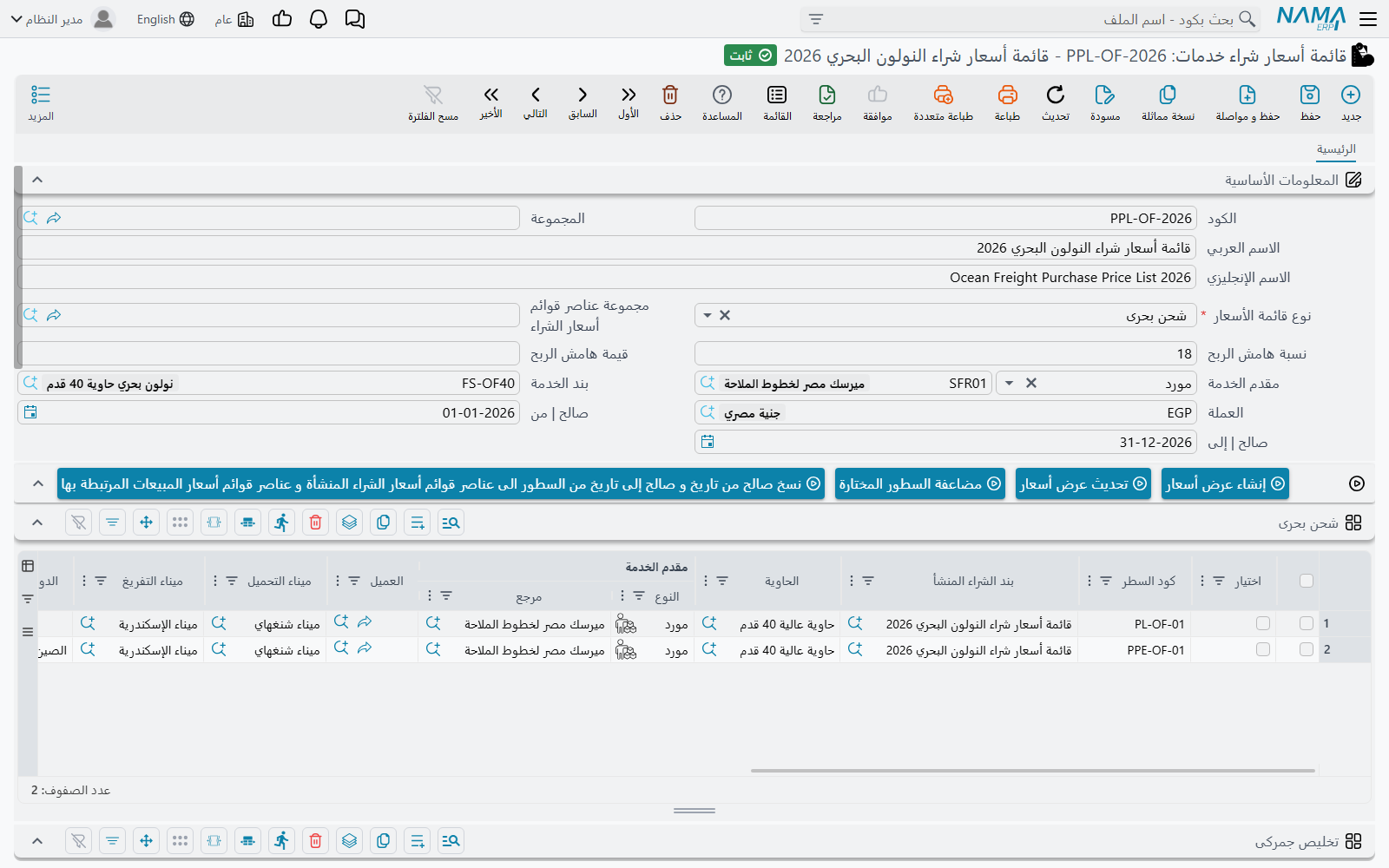Click the مسودة draft icon

pos(1105,102)
